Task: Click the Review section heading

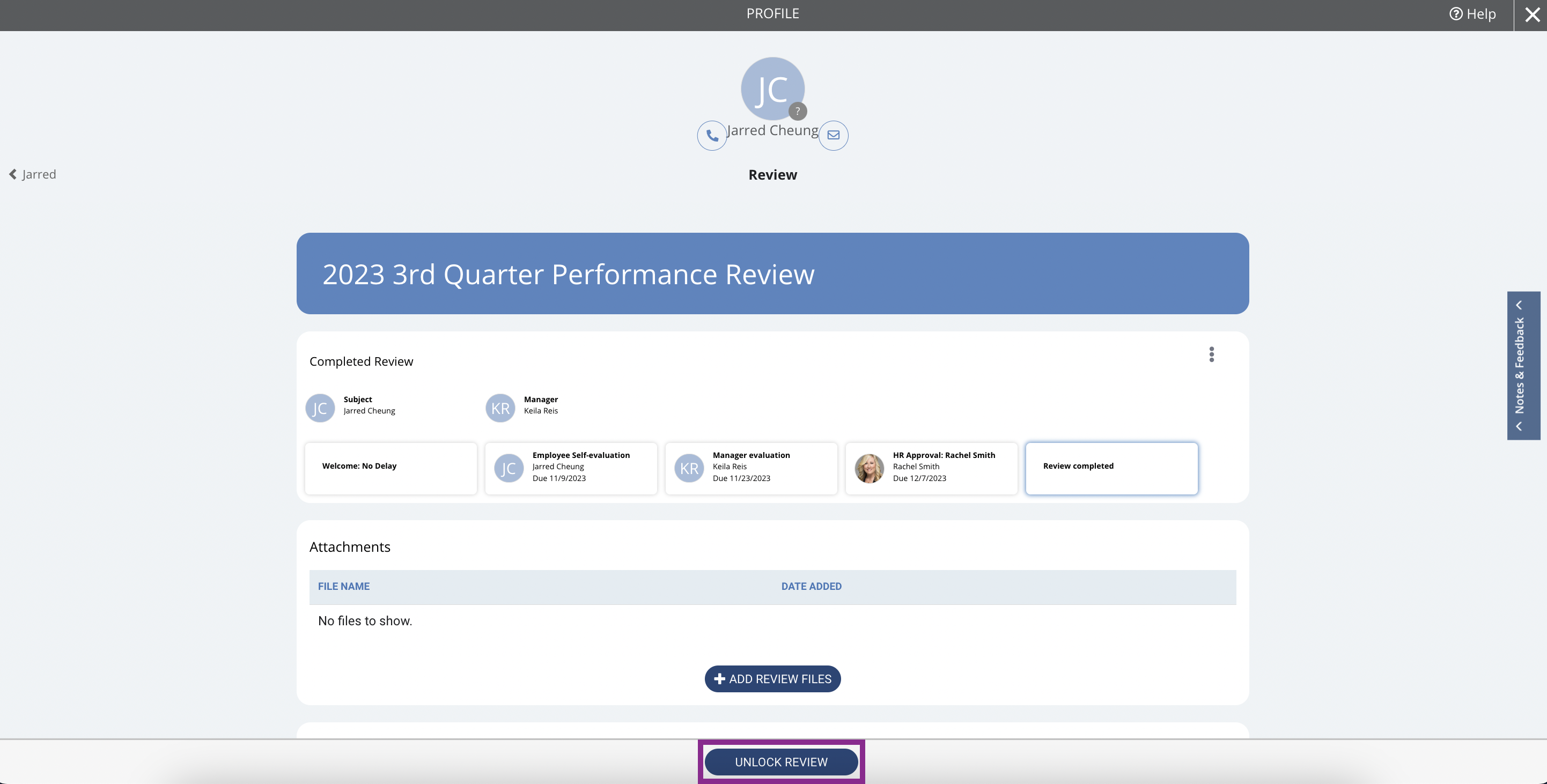Action: pyautogui.click(x=772, y=175)
